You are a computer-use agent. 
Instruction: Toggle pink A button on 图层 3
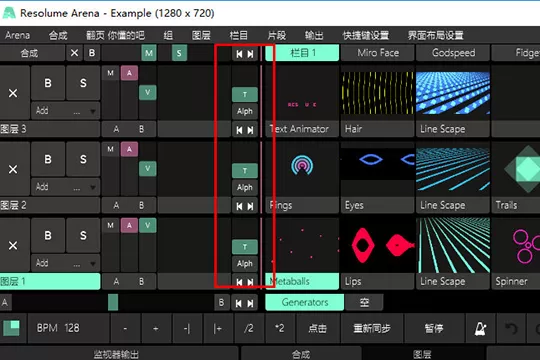pyautogui.click(x=129, y=73)
